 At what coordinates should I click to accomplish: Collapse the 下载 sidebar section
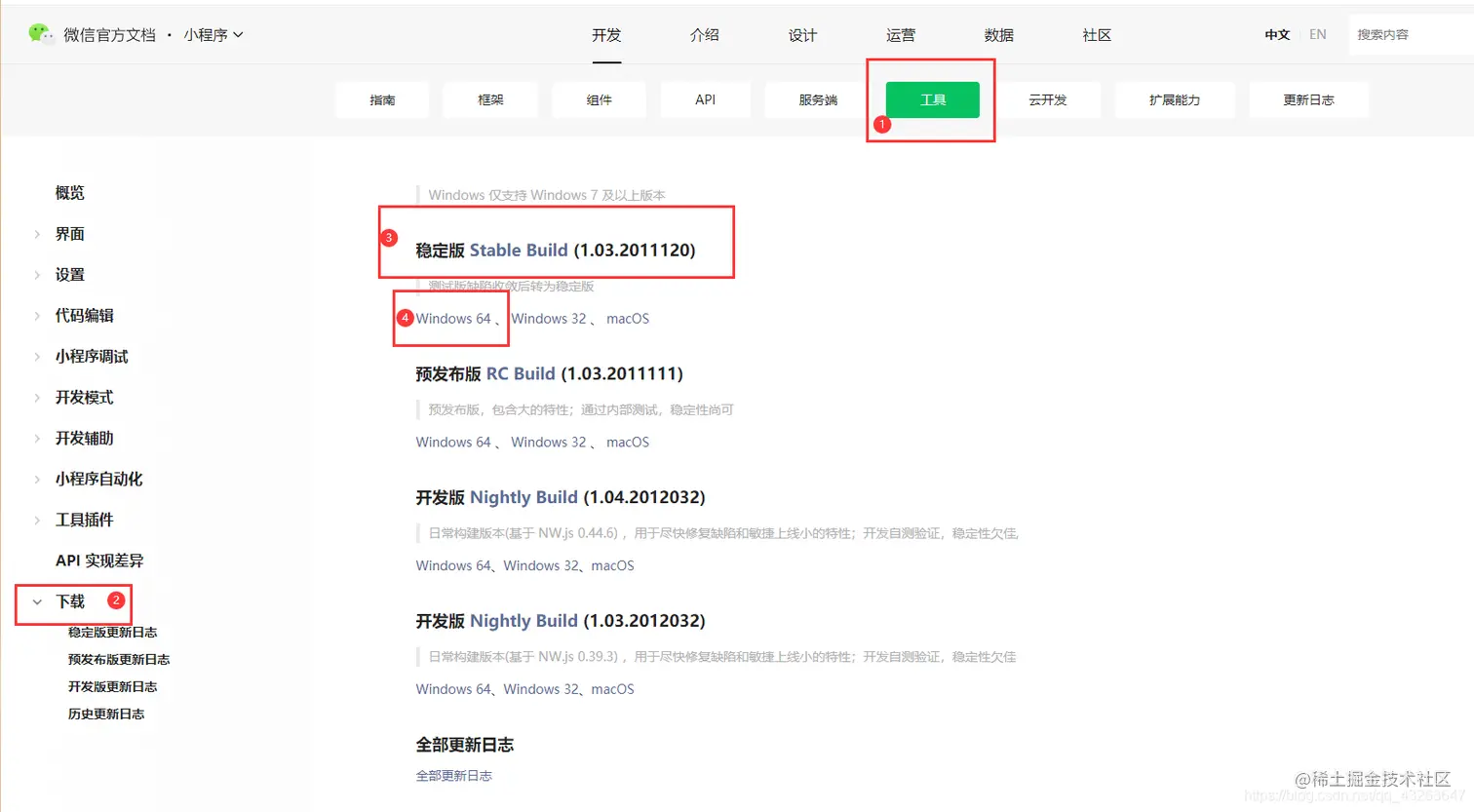[x=70, y=601]
